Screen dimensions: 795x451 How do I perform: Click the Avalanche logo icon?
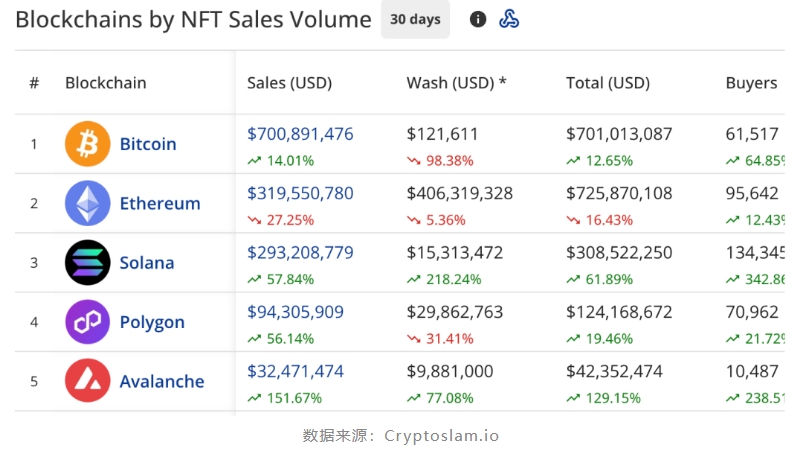coord(87,381)
